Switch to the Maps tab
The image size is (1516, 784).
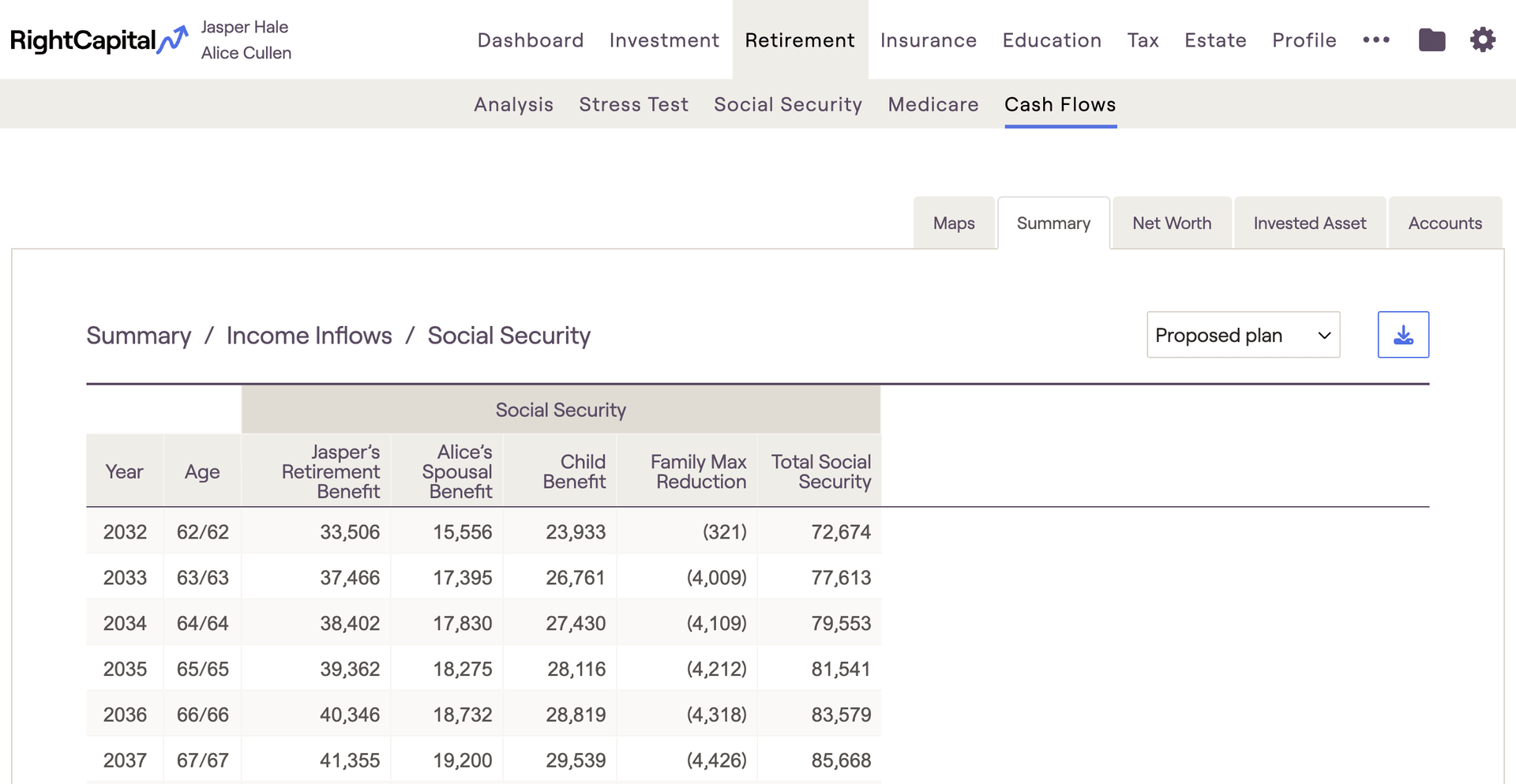(954, 223)
